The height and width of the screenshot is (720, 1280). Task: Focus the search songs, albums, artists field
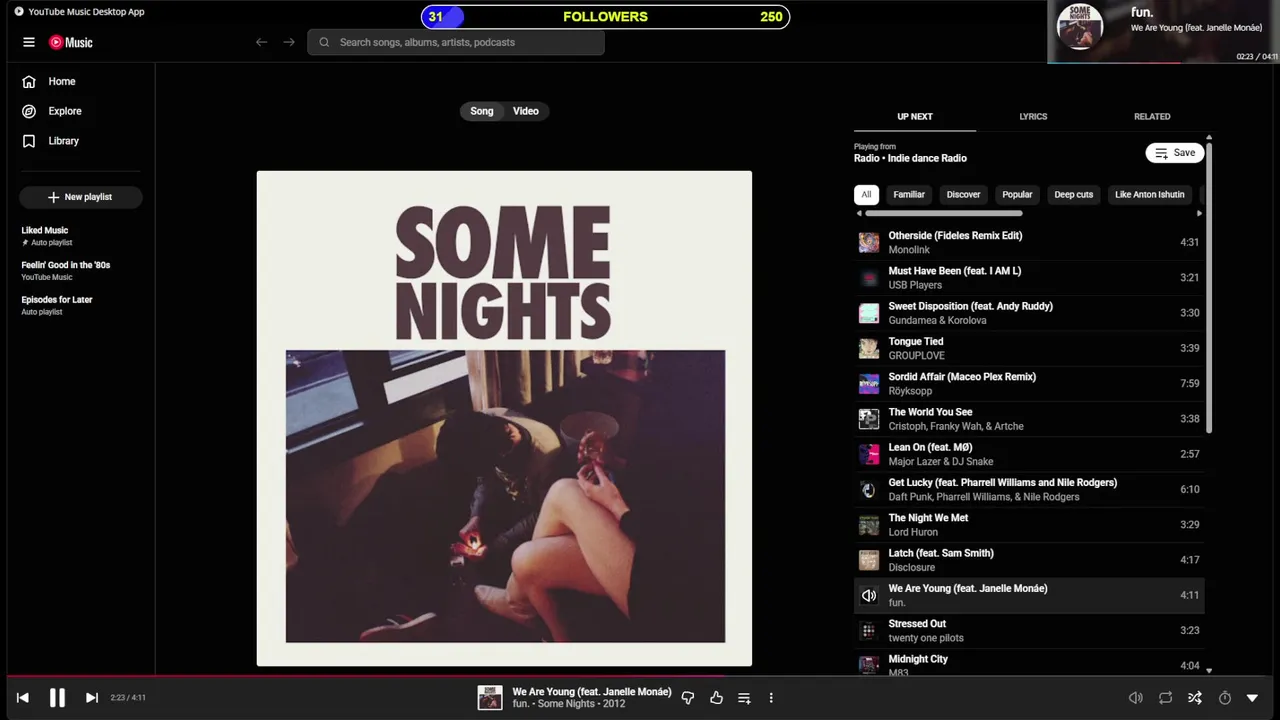(x=456, y=42)
